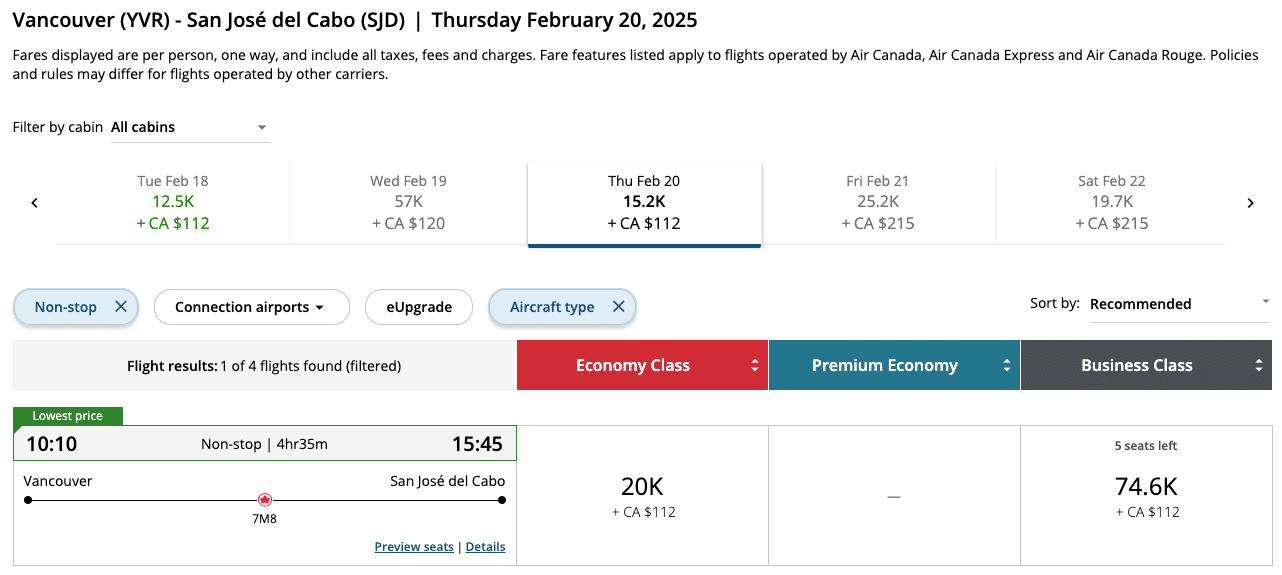Screen dimensions: 1282x575
Task: Select the 20K Economy fare
Action: 642,496
